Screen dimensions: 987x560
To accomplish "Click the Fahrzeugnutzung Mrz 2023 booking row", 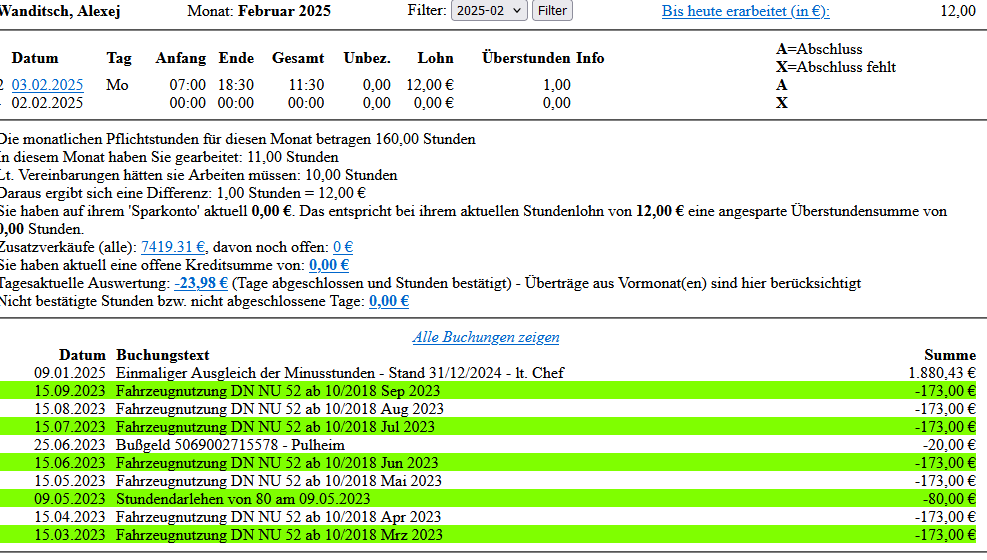I will click(x=279, y=535).
